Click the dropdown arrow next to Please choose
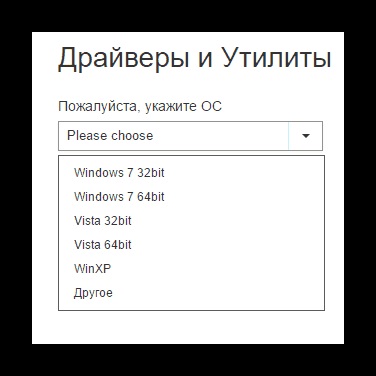Viewport: 376px width, 376px height. pyautogui.click(x=306, y=136)
